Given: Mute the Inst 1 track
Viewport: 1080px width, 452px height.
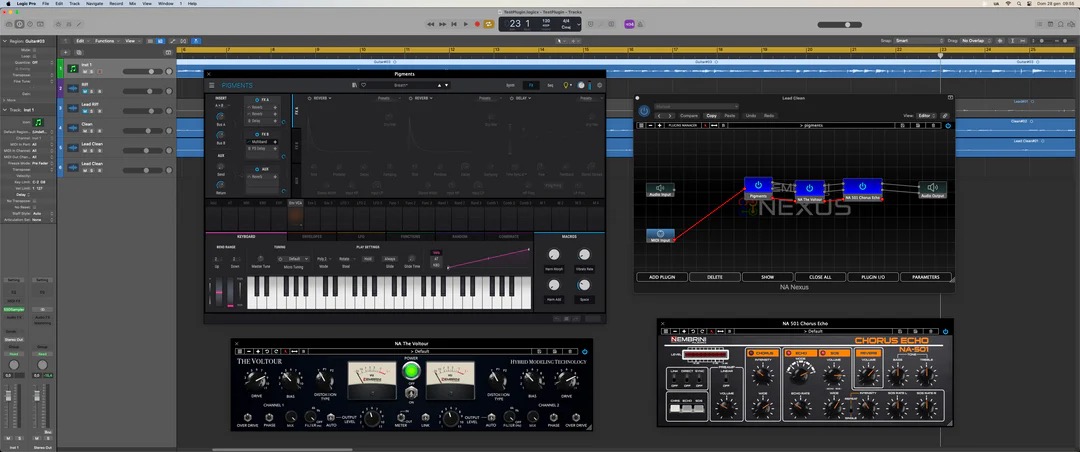Looking at the screenshot, I should [x=84, y=72].
